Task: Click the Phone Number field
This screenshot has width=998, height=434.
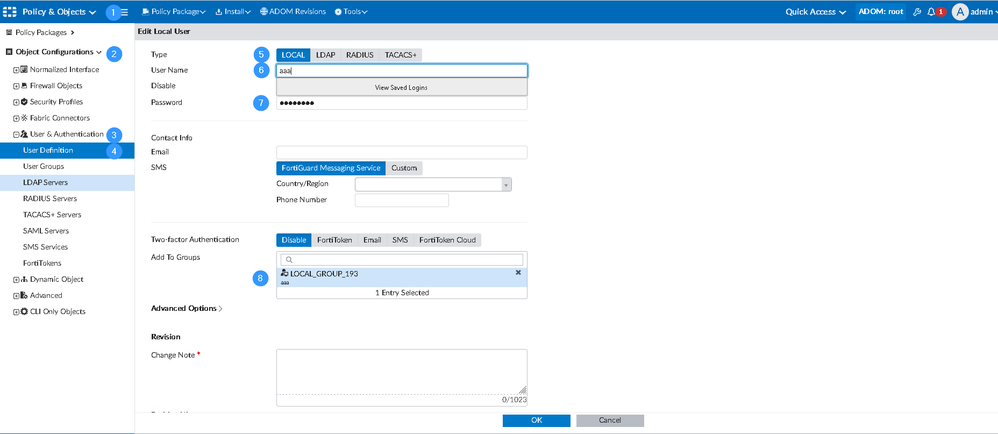Action: (402, 200)
